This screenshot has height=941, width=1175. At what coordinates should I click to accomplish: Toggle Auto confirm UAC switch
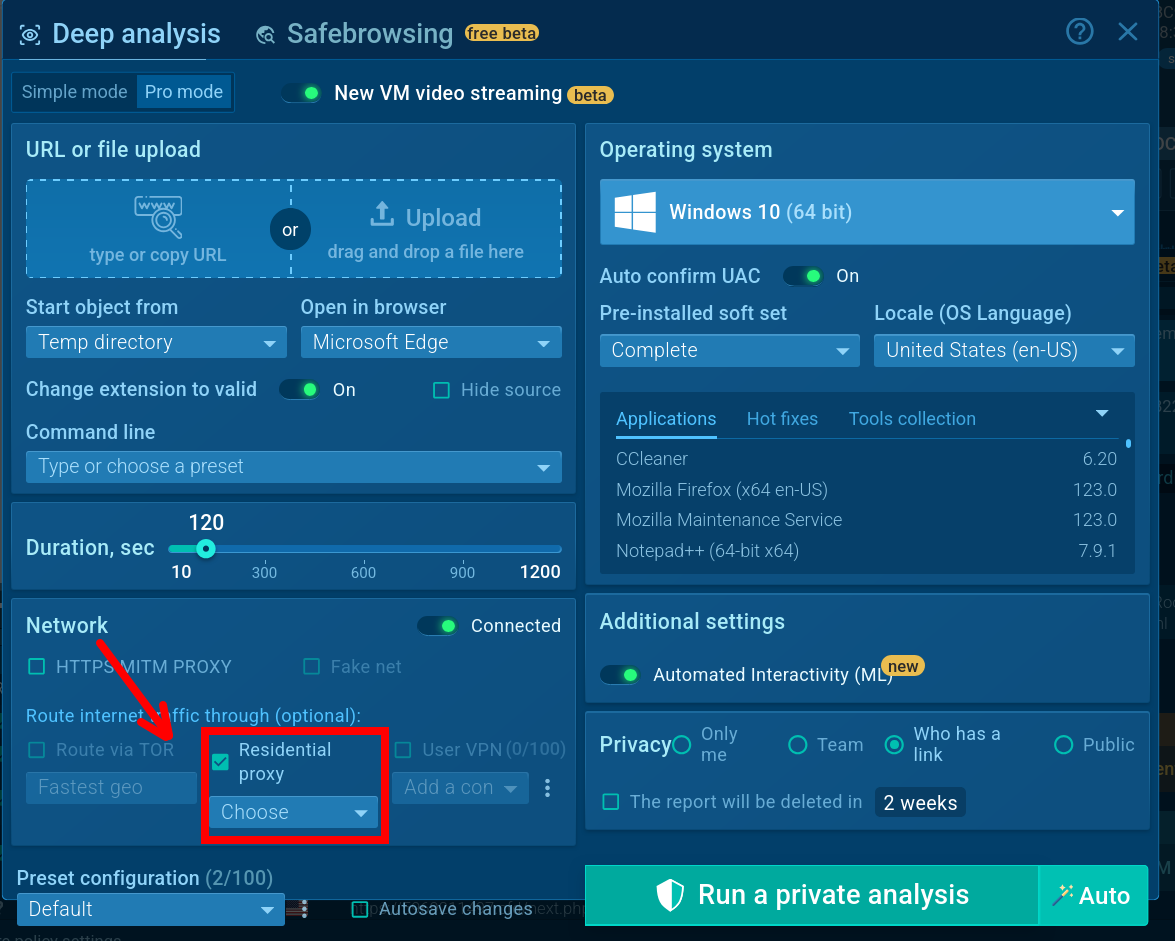803,276
